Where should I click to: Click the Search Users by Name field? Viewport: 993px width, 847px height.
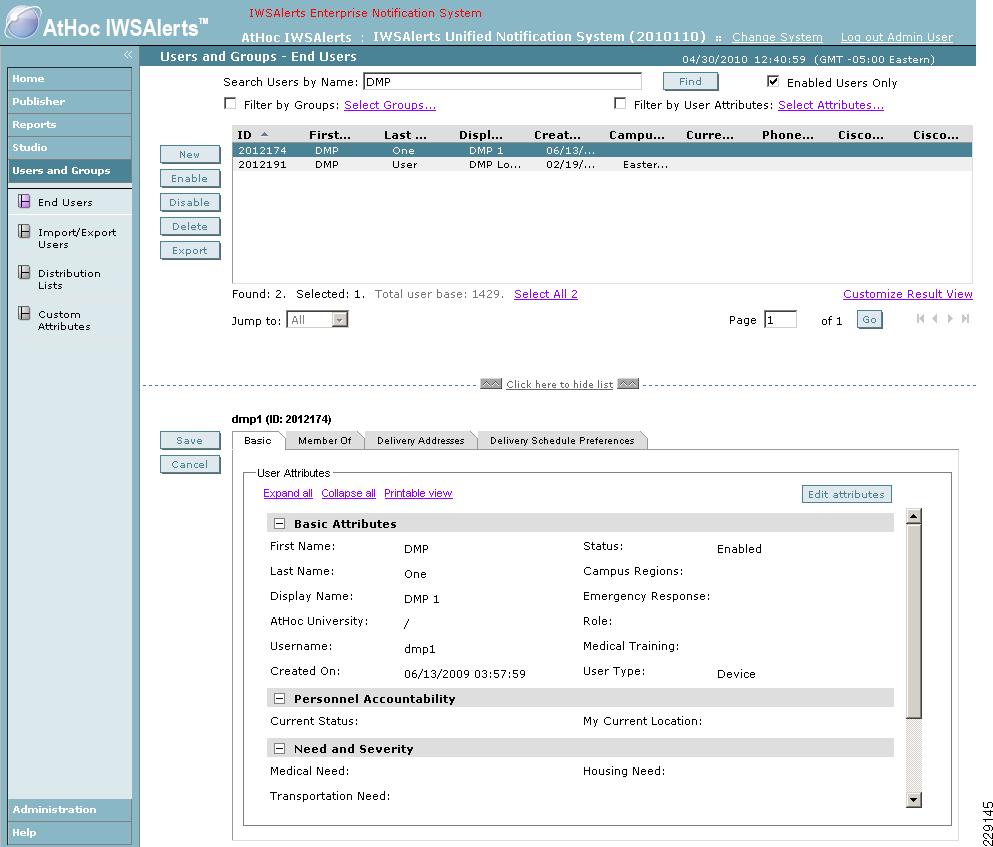pyautogui.click(x=502, y=82)
